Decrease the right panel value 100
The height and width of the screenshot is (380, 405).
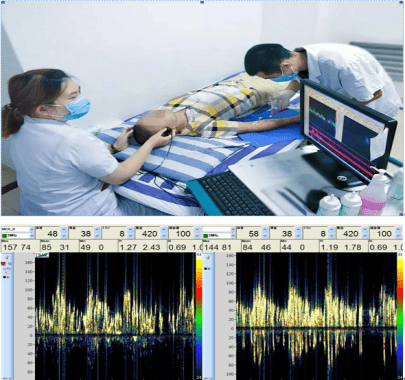point(398,236)
